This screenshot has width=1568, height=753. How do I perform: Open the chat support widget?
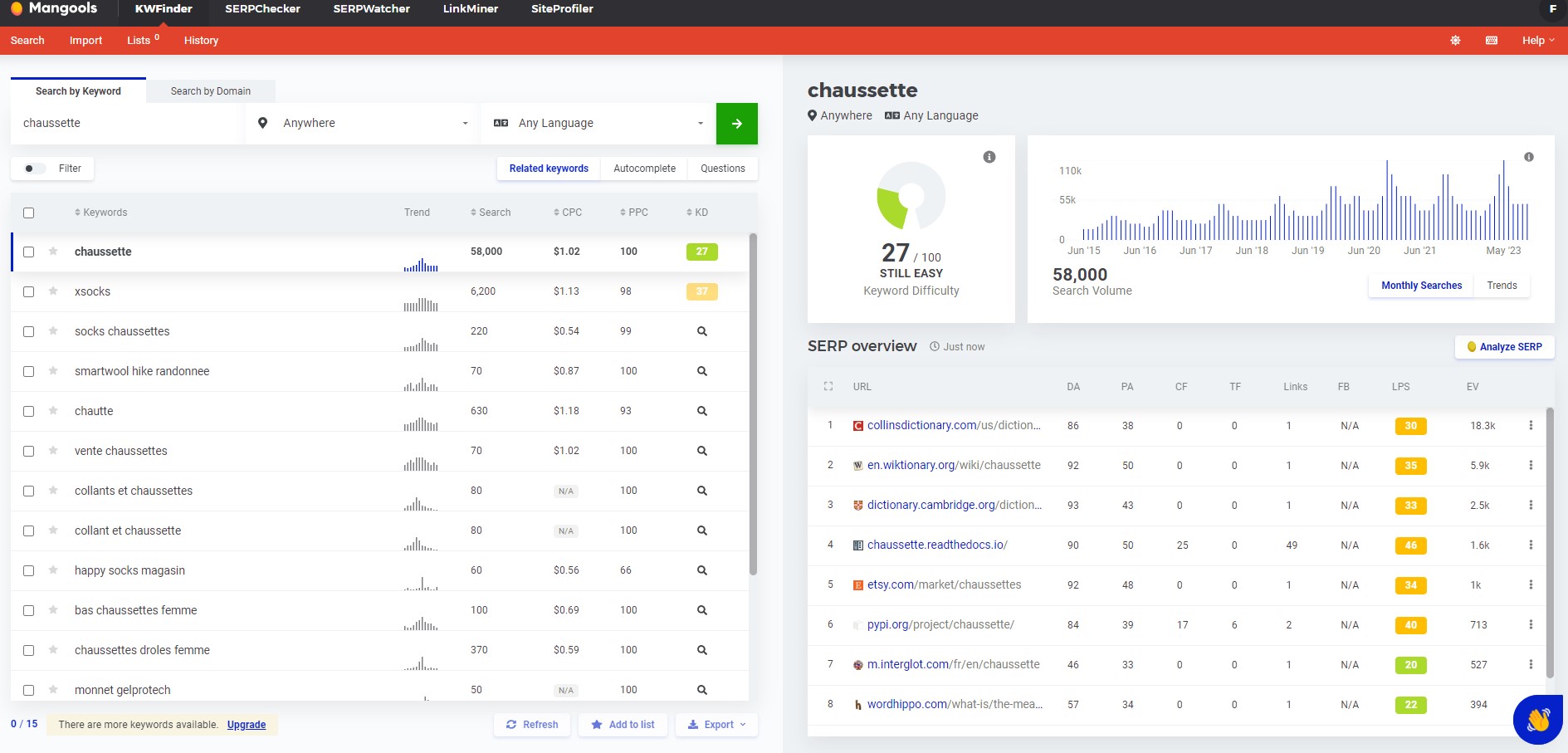(x=1538, y=719)
